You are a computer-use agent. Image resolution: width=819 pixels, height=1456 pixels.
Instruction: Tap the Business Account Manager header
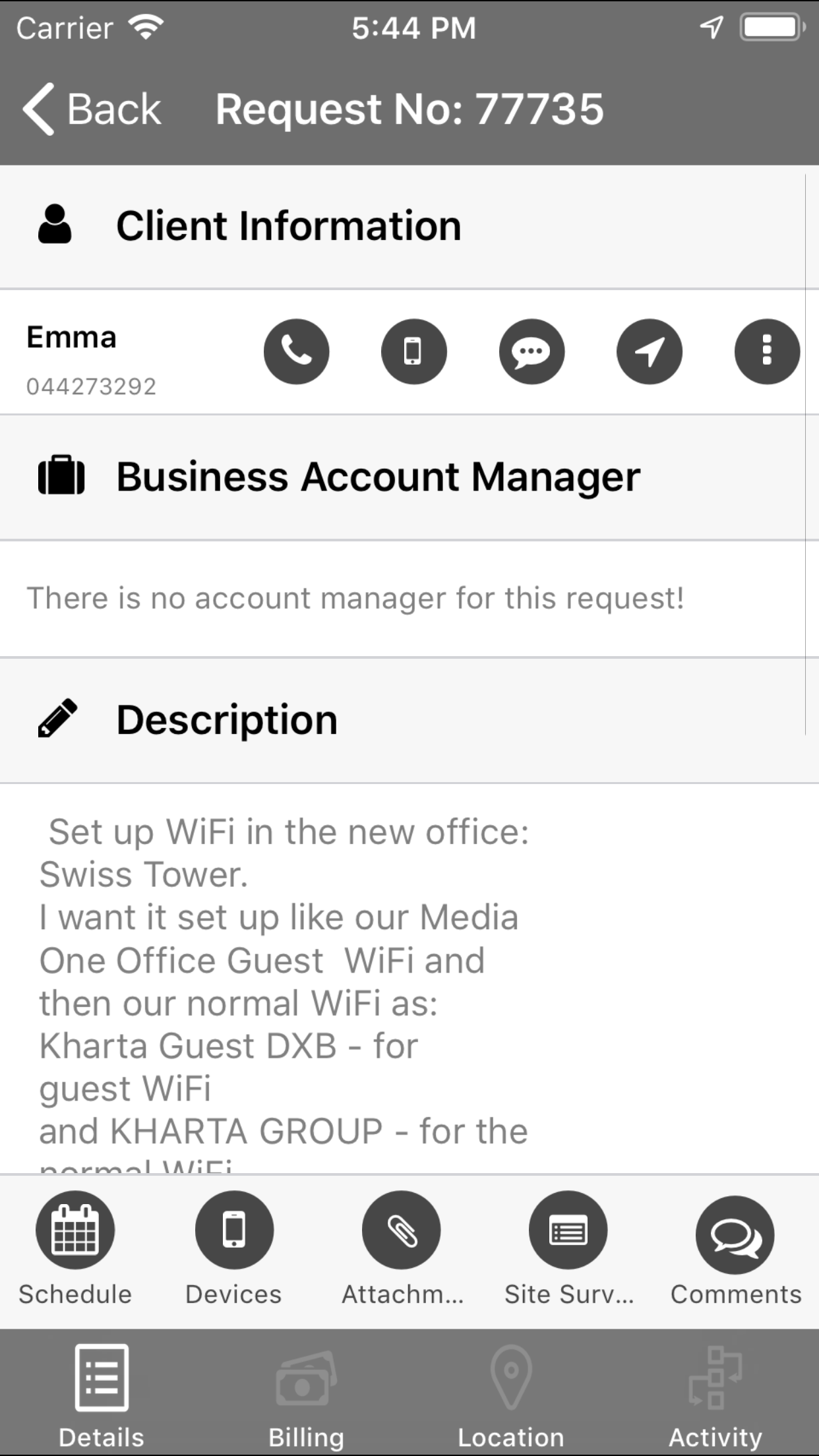(x=378, y=477)
